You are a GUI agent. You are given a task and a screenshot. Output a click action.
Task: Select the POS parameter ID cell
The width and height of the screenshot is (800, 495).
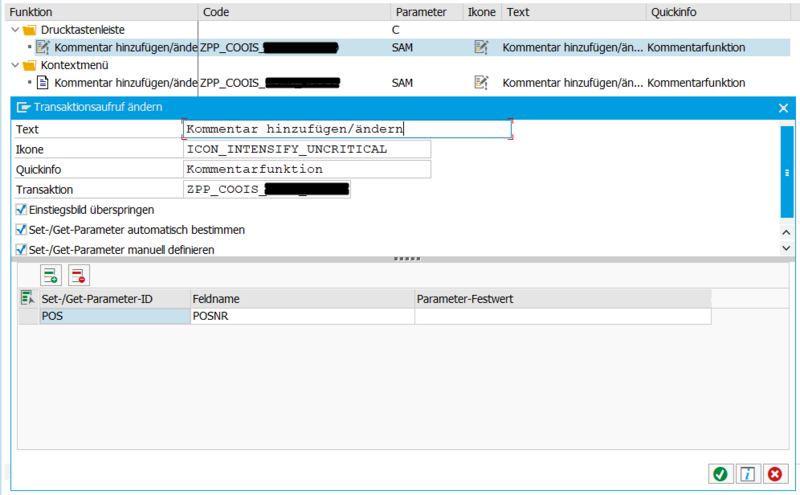pyautogui.click(x=115, y=316)
